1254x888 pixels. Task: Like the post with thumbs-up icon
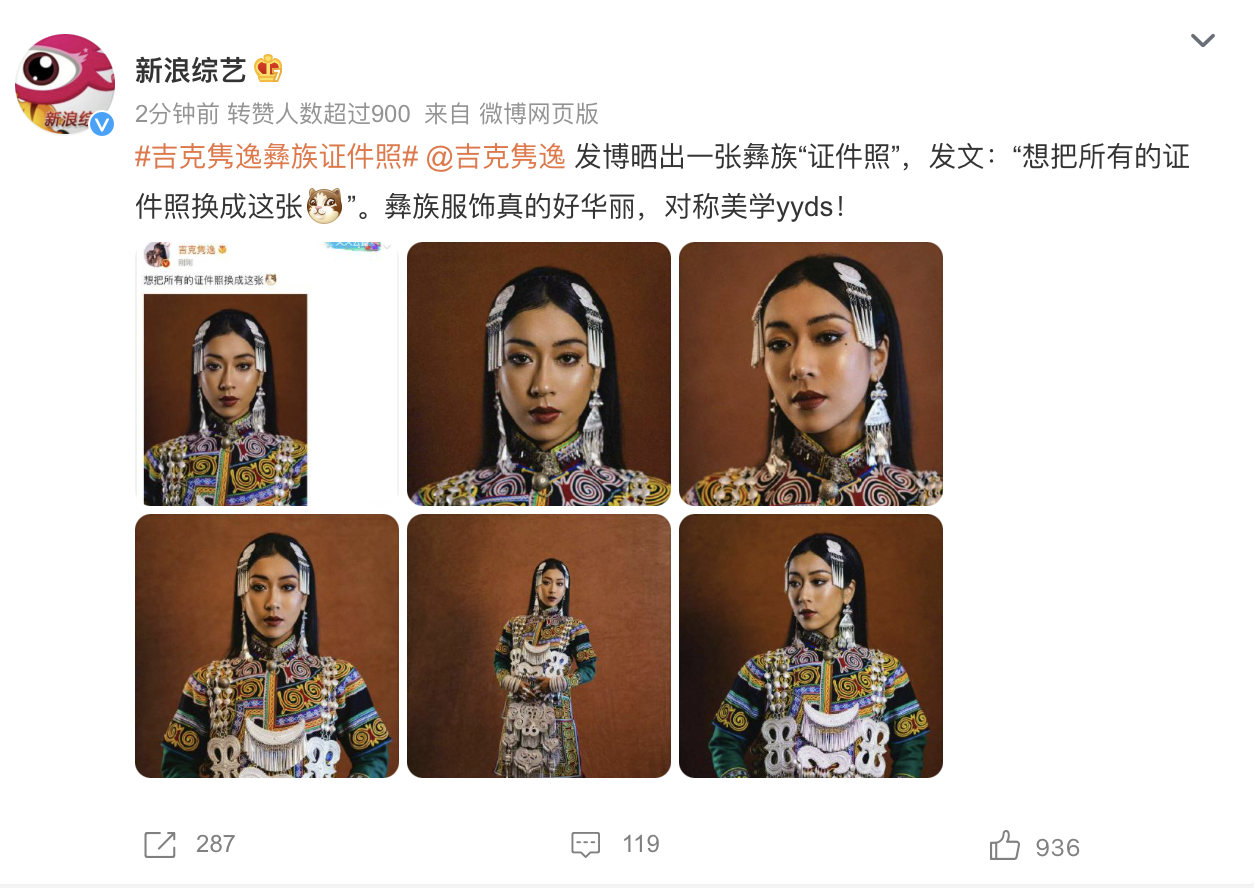tap(1005, 846)
